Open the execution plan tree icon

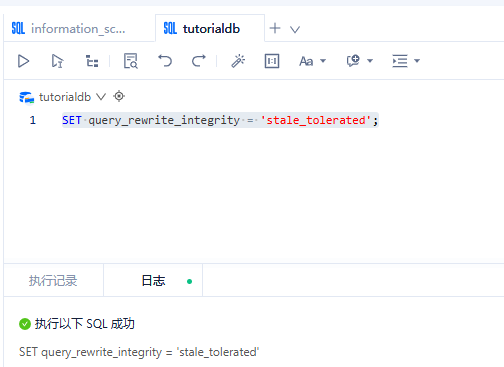92,61
